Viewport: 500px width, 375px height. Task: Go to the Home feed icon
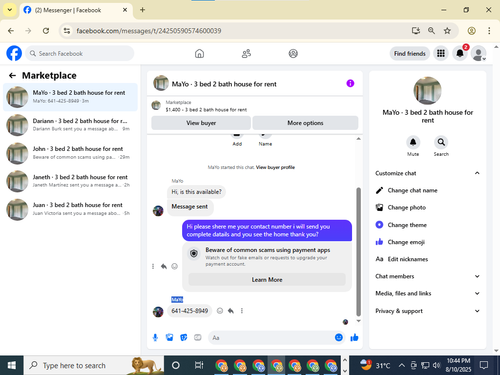[x=199, y=53]
